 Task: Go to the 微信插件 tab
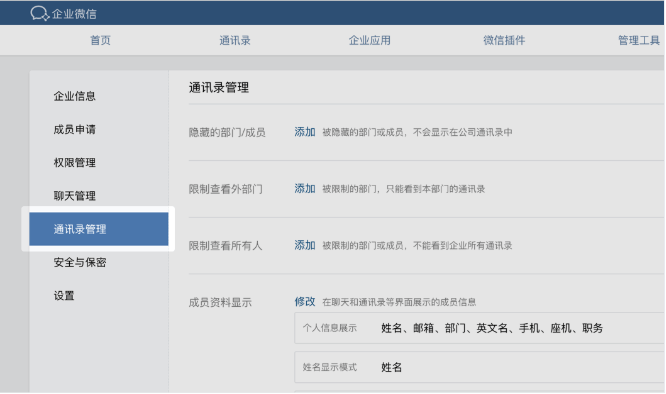point(504,40)
